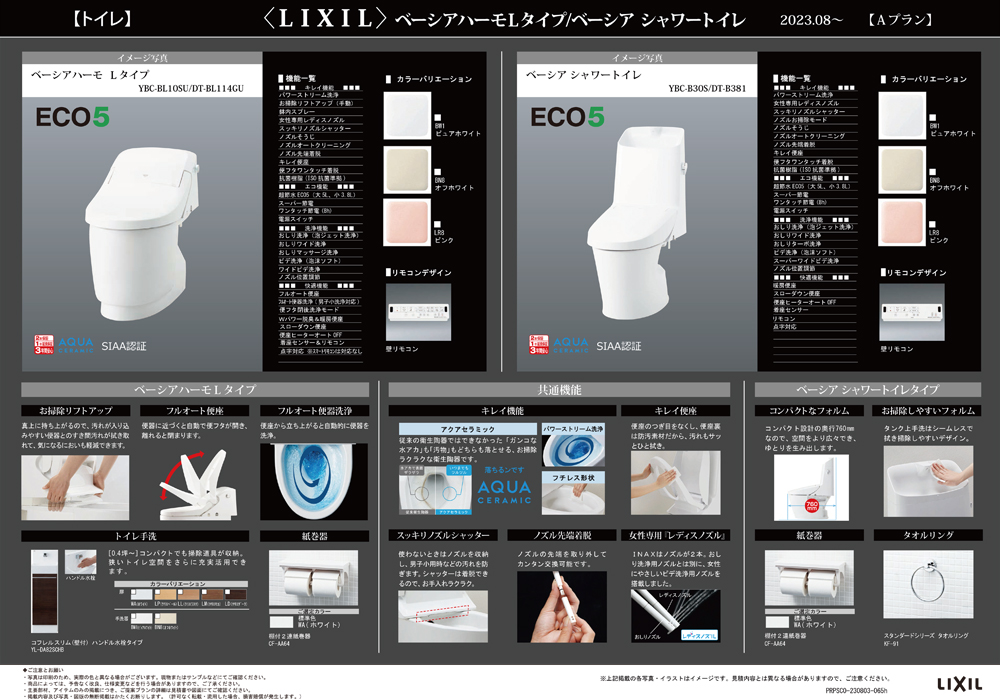Click the カラーバリエーション heading for ベーシア シャワートイレ

[x=929, y=79]
